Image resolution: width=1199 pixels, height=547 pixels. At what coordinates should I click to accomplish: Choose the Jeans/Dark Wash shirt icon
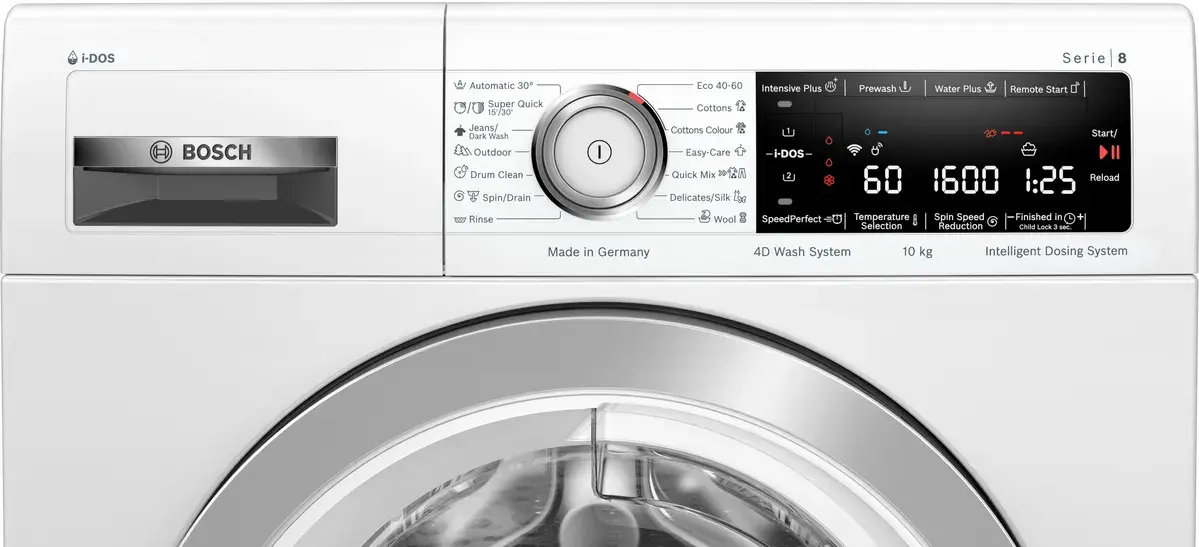click(x=460, y=131)
